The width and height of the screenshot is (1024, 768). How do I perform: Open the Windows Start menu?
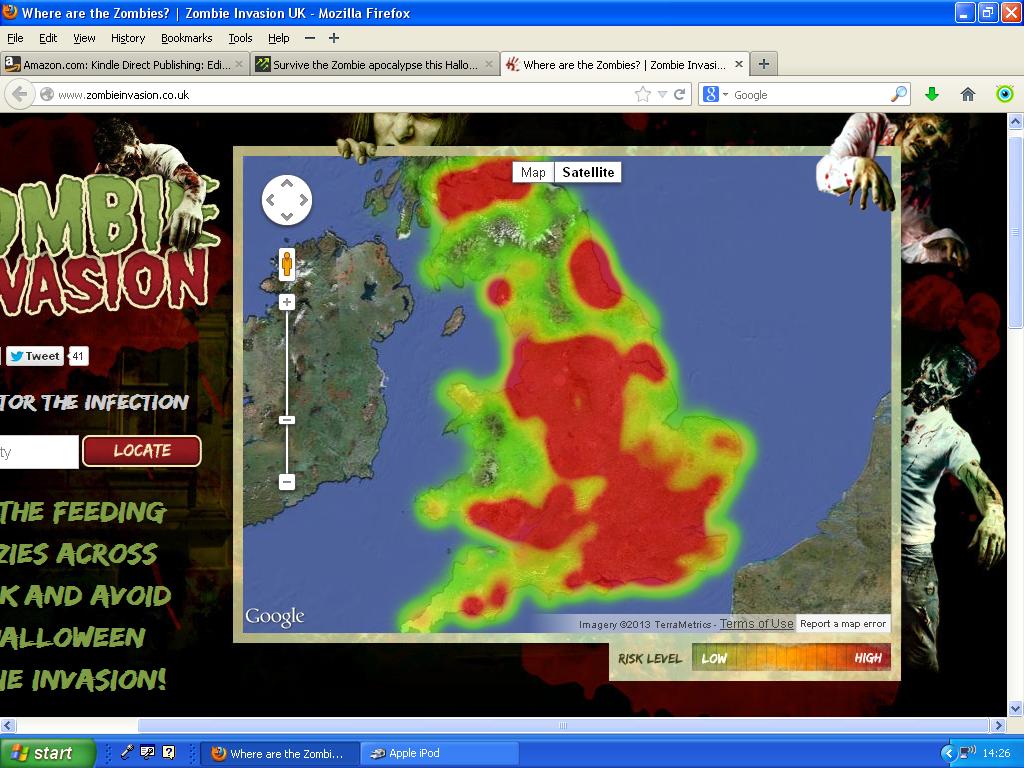pyautogui.click(x=47, y=753)
